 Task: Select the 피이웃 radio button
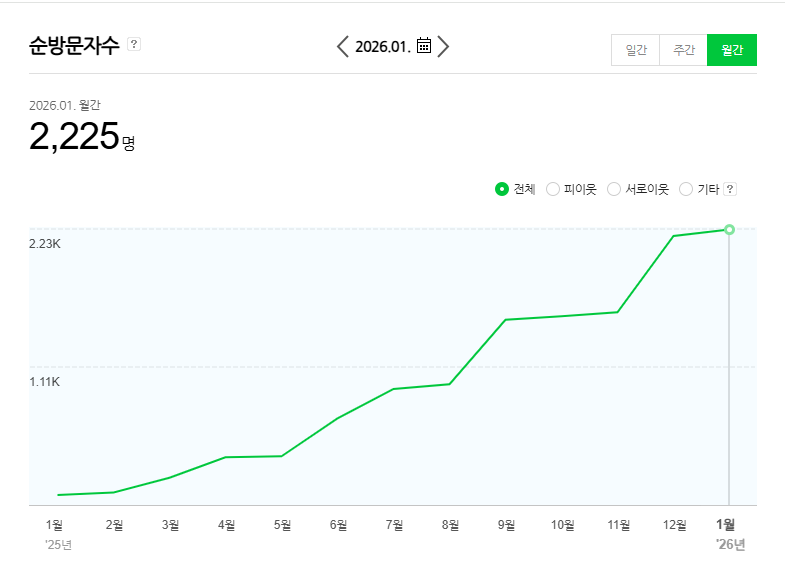click(553, 189)
